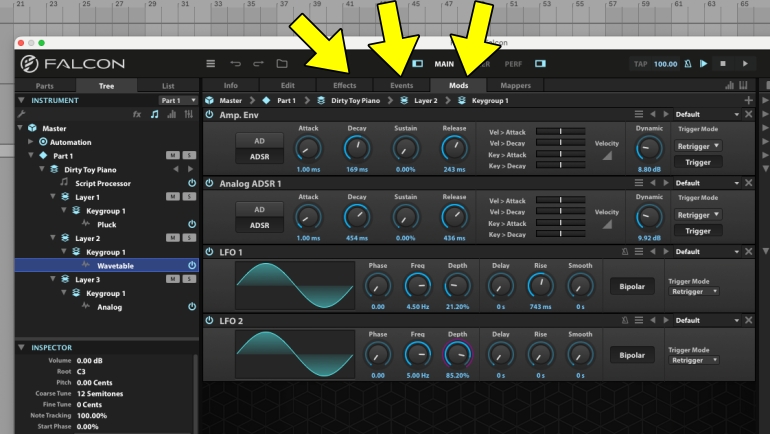Open the Events tab
This screenshot has height=434, width=770.
coord(402,85)
